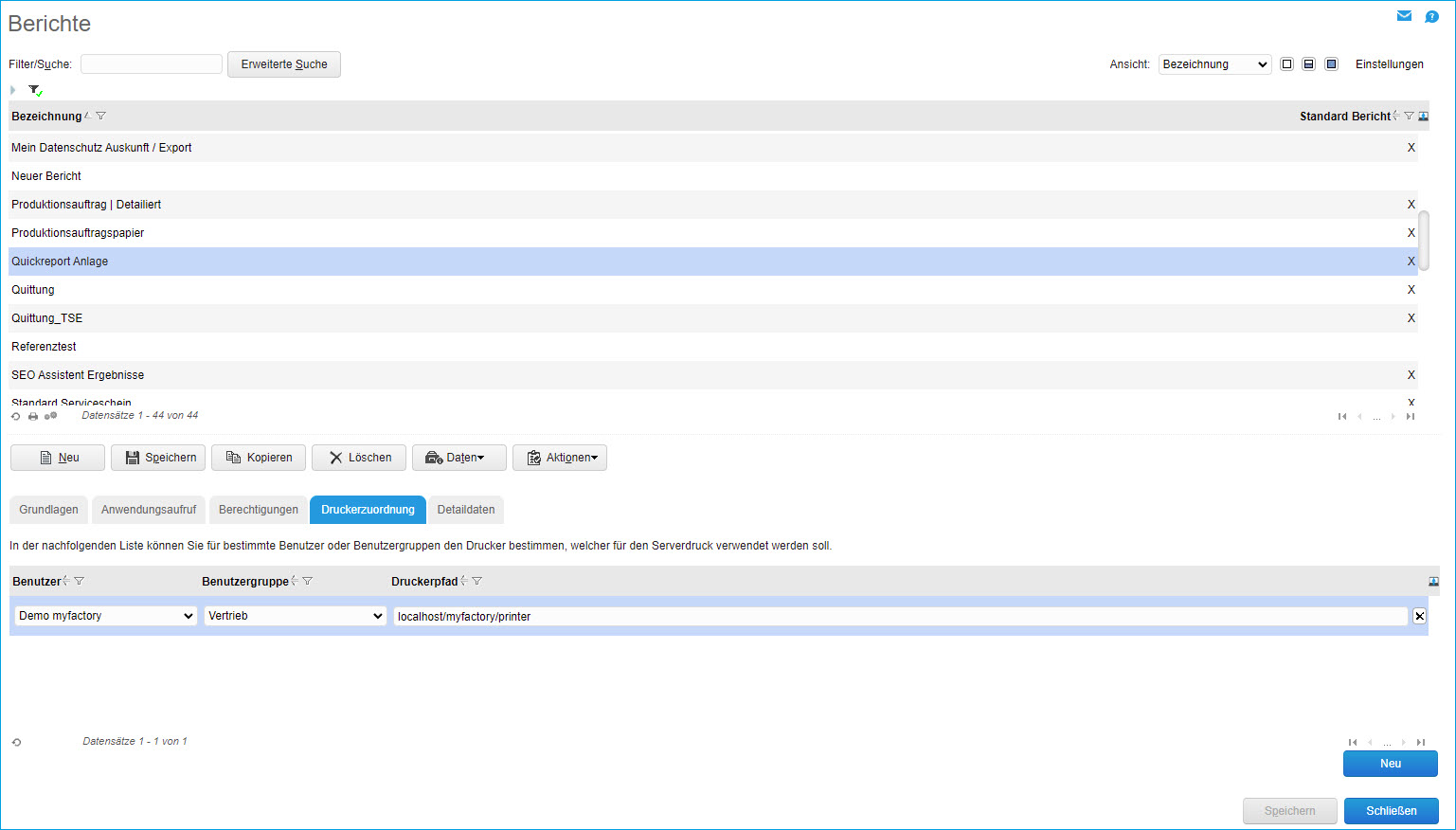Open the Ansicht dropdown showing Bezeichnung
Viewport: 1456px width, 830px height.
1214,64
